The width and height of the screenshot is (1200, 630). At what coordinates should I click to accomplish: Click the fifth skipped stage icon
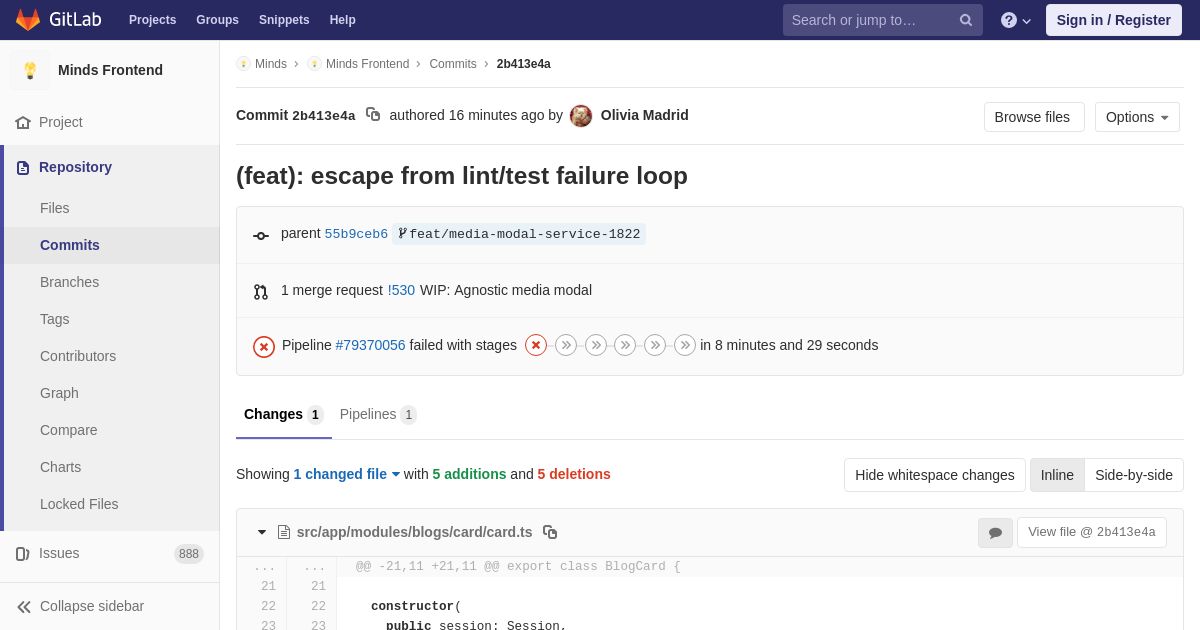tap(655, 345)
